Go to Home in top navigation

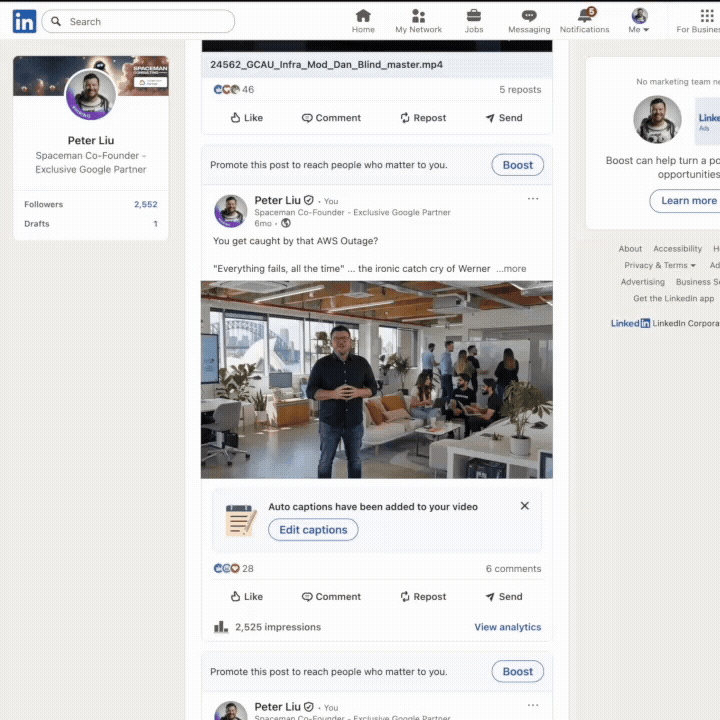[363, 22]
